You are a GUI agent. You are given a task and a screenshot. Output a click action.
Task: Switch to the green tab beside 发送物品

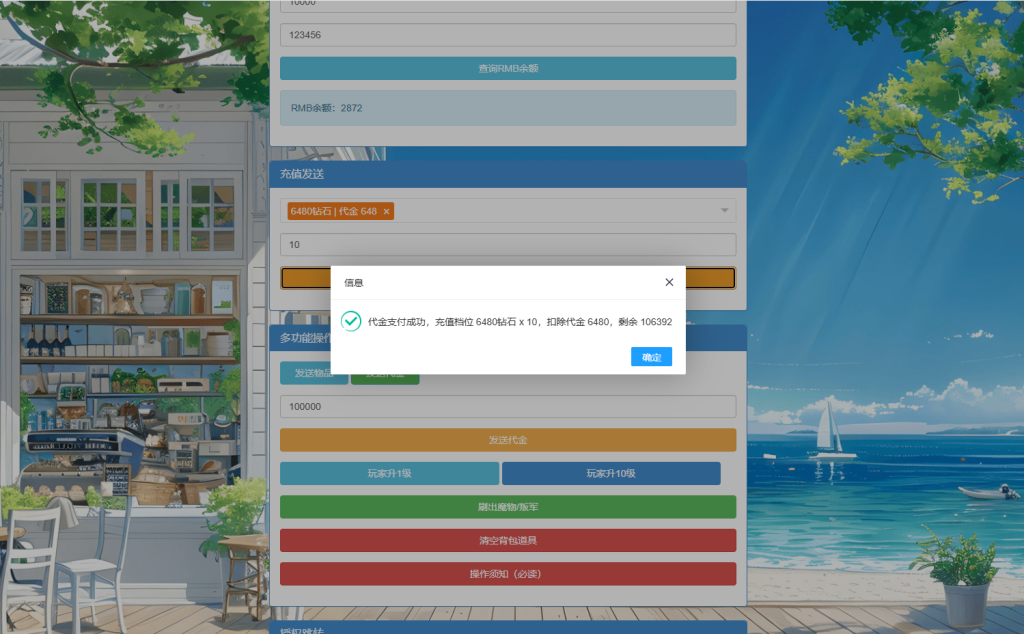pos(385,379)
